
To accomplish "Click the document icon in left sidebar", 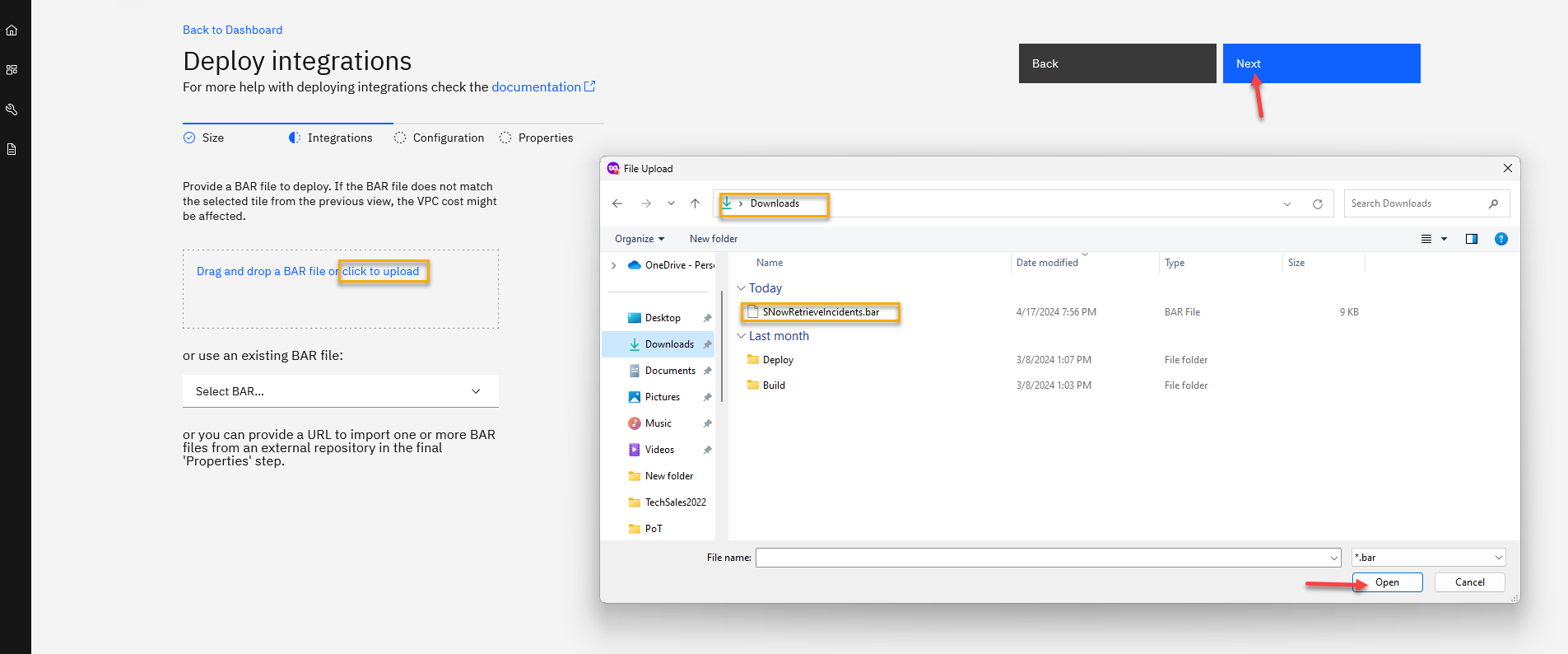I will click(12, 149).
